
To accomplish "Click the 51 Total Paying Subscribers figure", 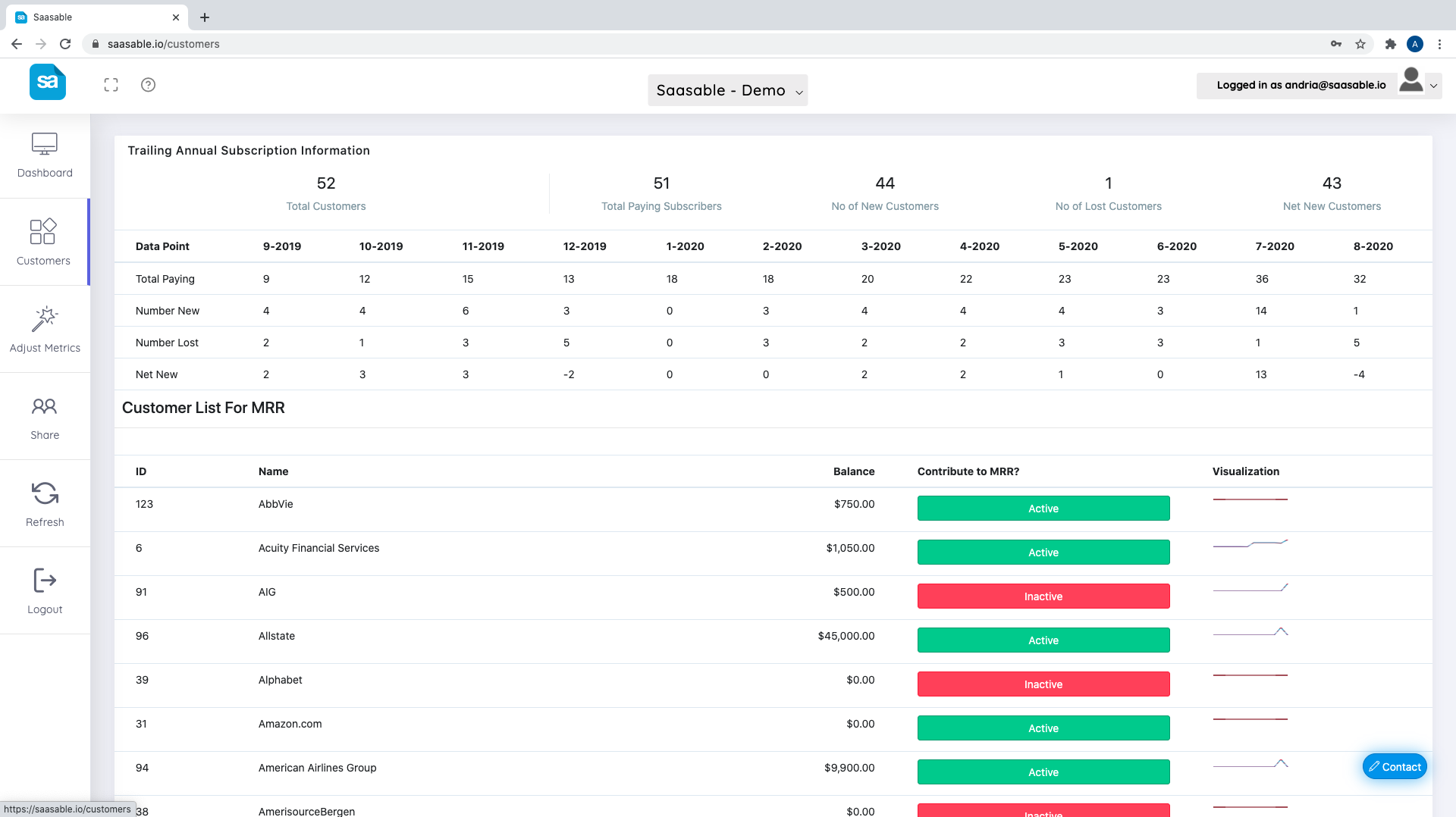I will (661, 183).
